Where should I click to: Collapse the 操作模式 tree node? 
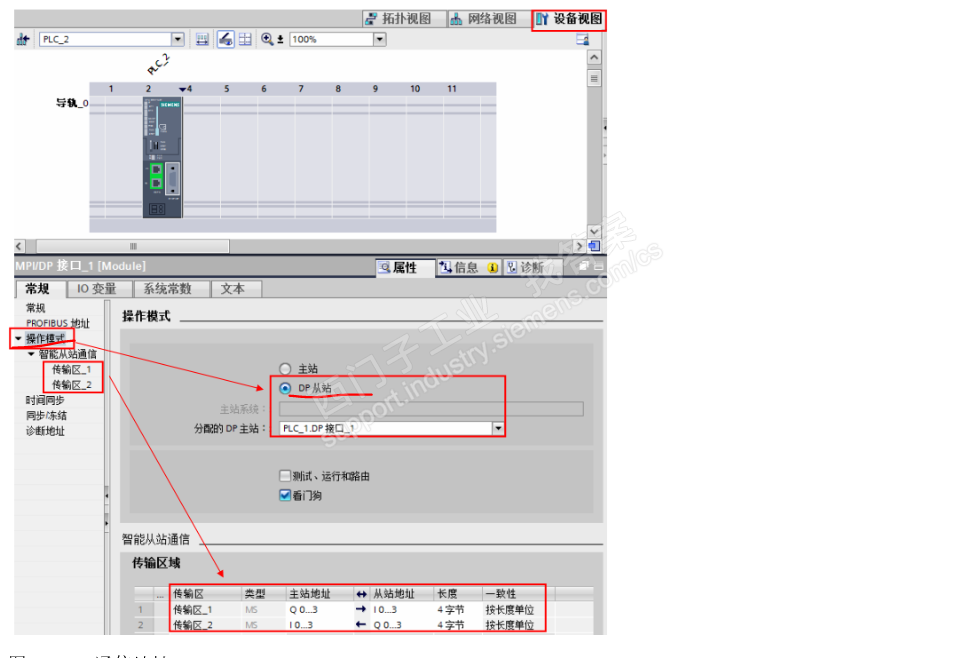point(18,339)
